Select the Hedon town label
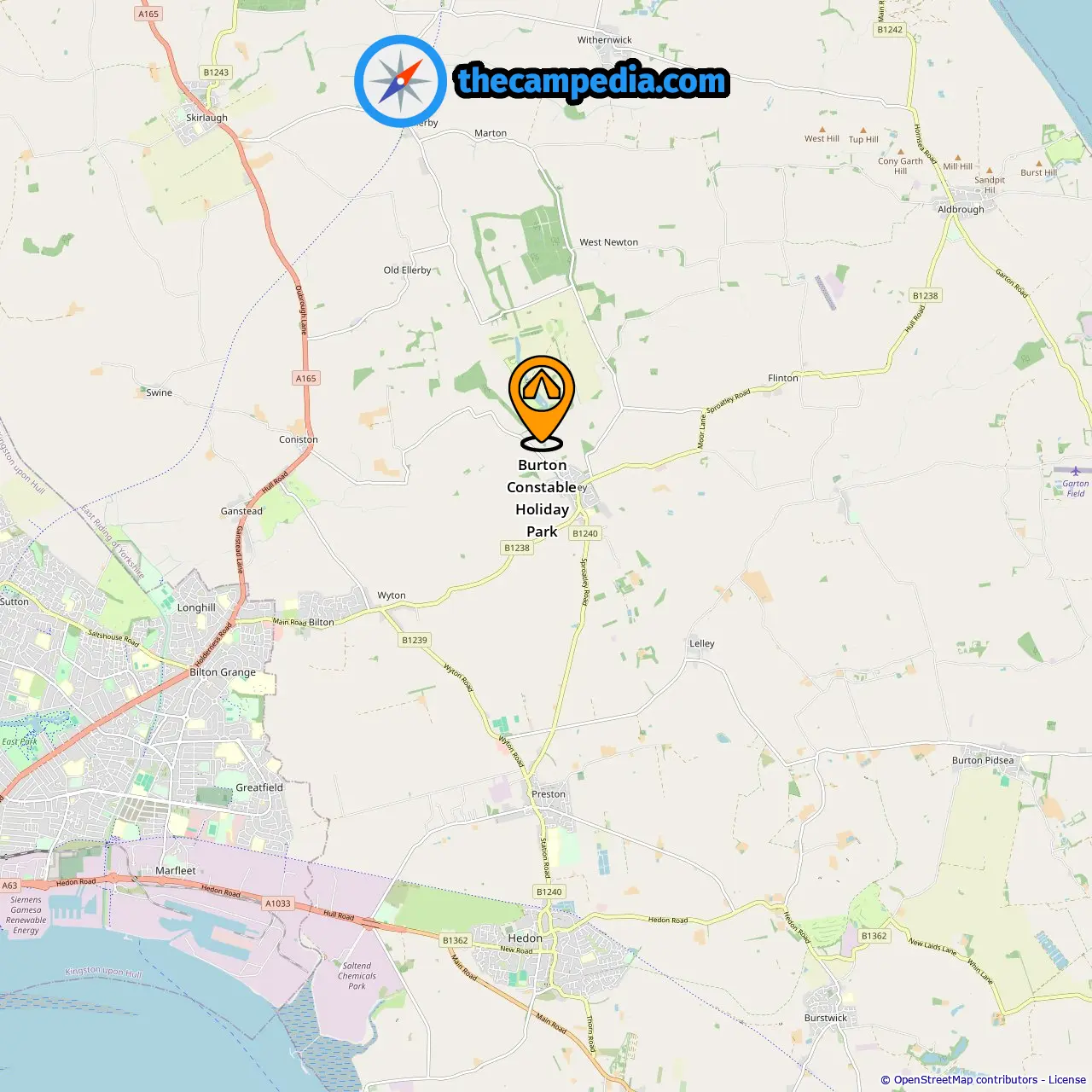The width and height of the screenshot is (1092, 1092). pyautogui.click(x=525, y=938)
